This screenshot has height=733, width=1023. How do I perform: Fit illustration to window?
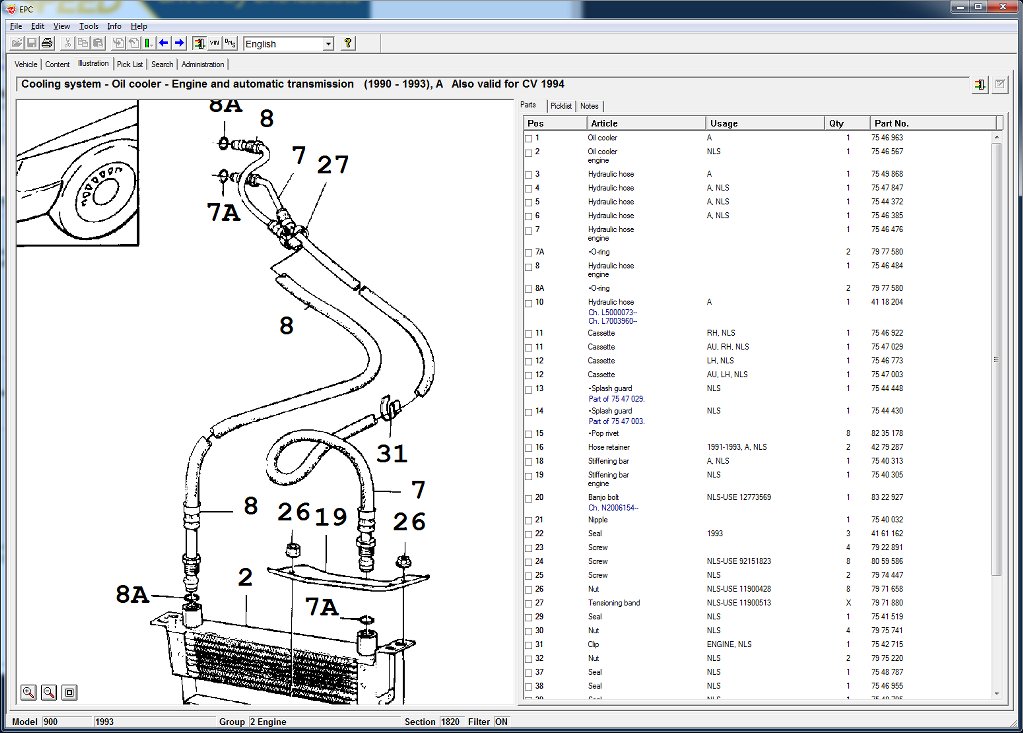[x=69, y=692]
